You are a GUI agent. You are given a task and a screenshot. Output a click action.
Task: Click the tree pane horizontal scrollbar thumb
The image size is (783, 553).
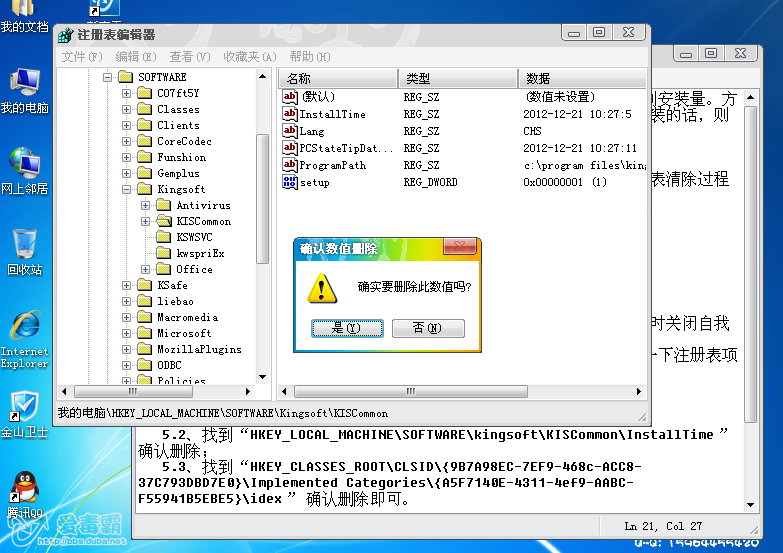pyautogui.click(x=132, y=391)
